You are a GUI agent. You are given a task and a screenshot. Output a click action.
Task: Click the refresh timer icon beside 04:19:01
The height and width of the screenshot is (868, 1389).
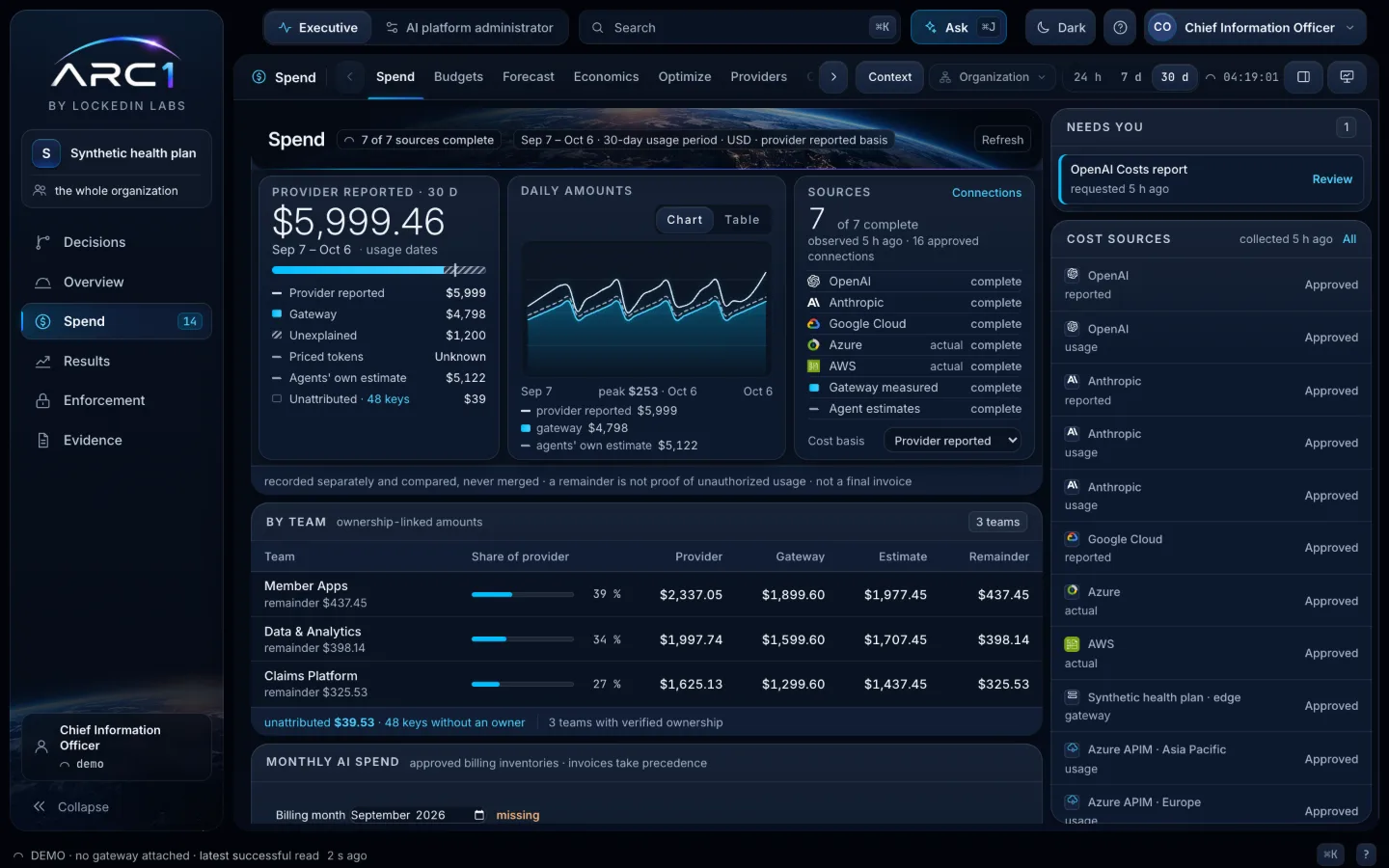[x=1211, y=77]
